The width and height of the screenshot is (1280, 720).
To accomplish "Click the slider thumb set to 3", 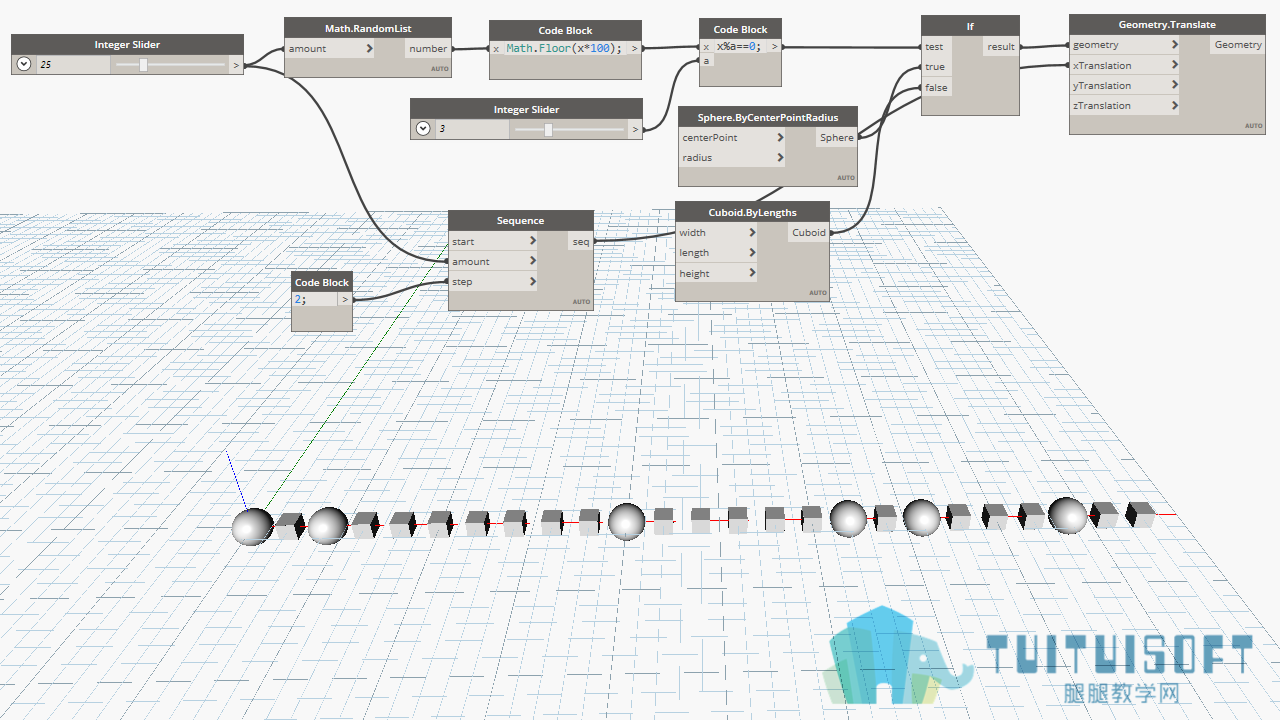I will tap(548, 129).
